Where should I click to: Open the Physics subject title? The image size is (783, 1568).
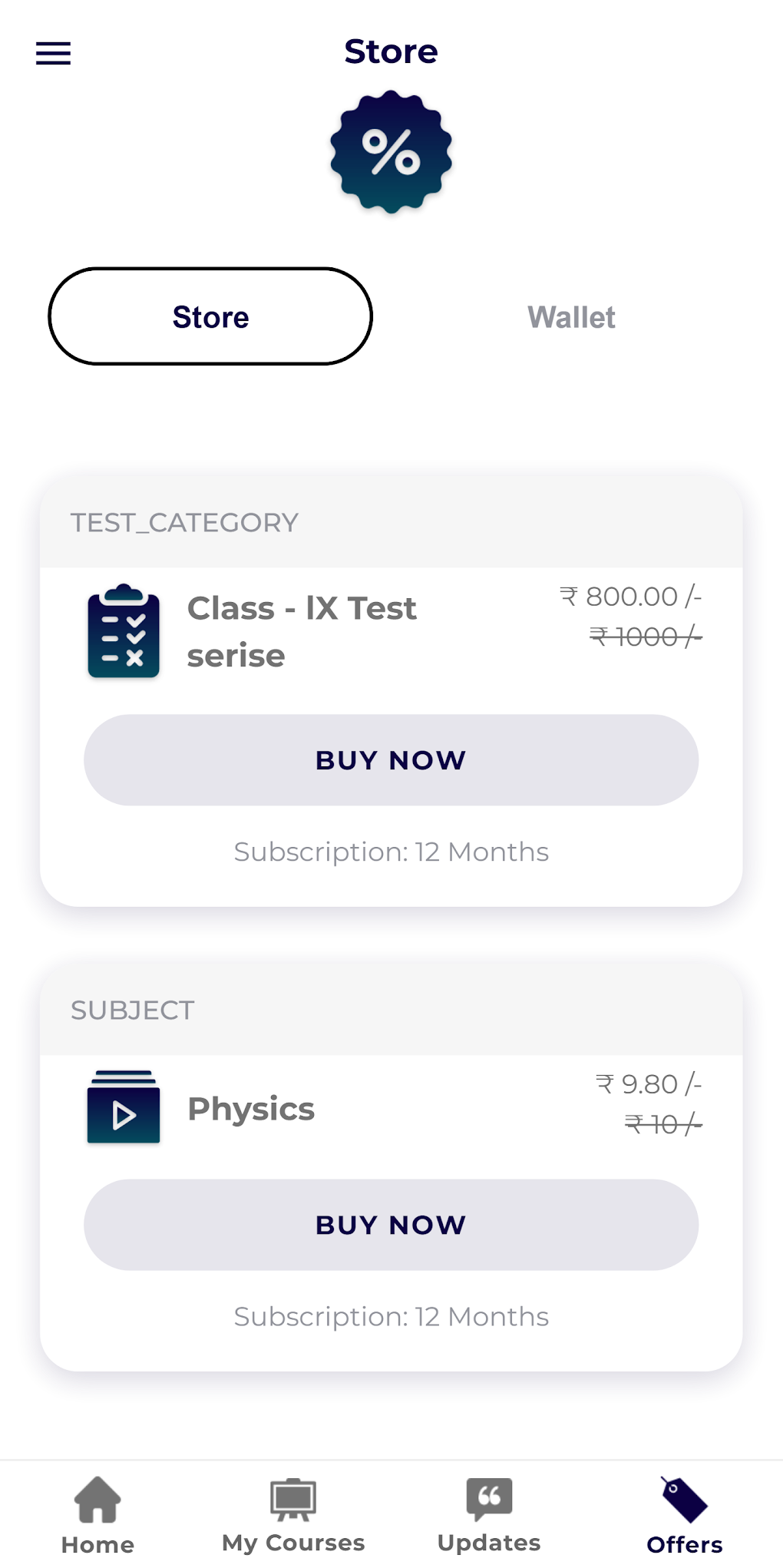click(251, 1109)
